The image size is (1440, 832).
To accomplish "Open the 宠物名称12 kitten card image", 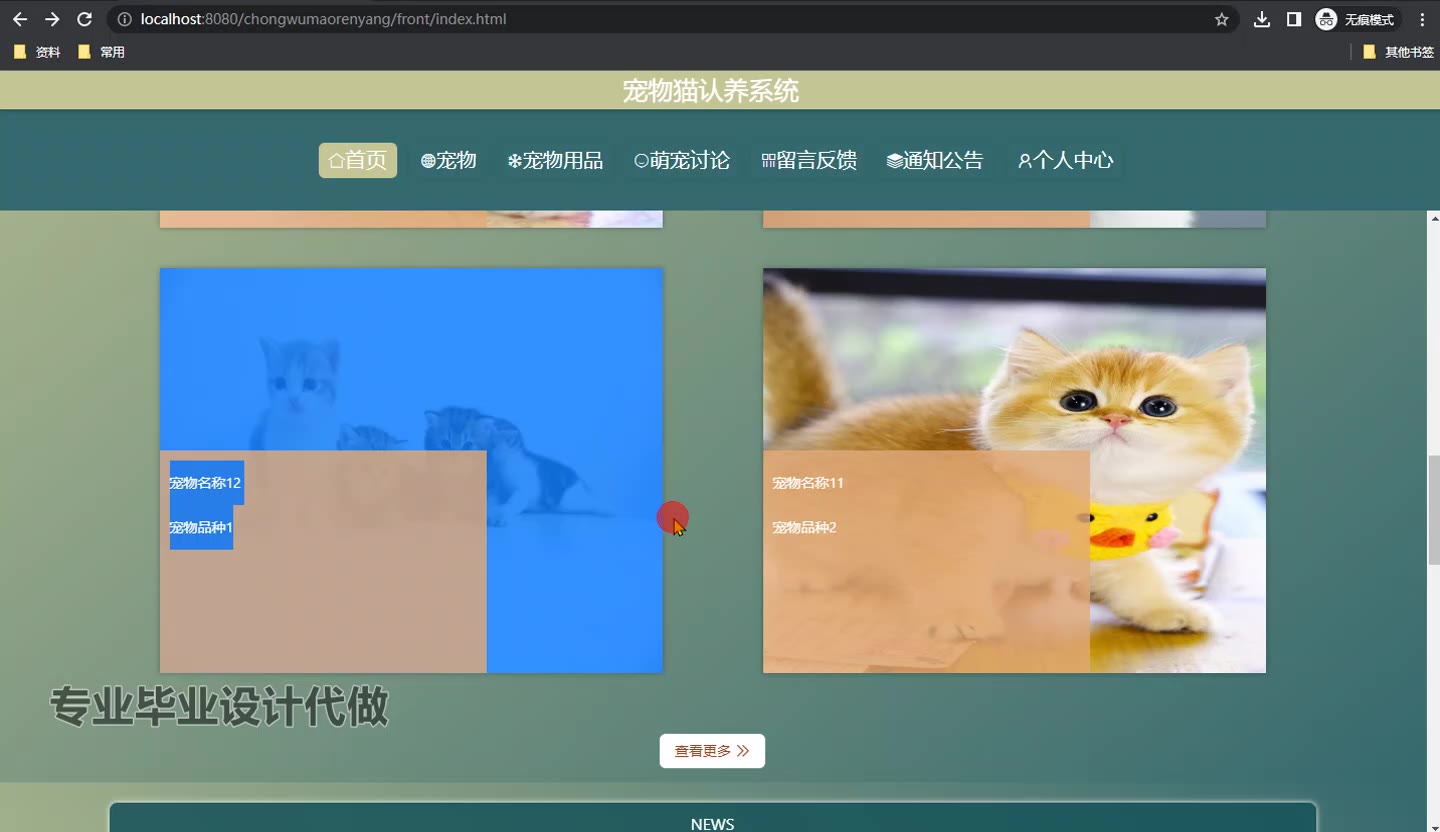I will coord(411,470).
